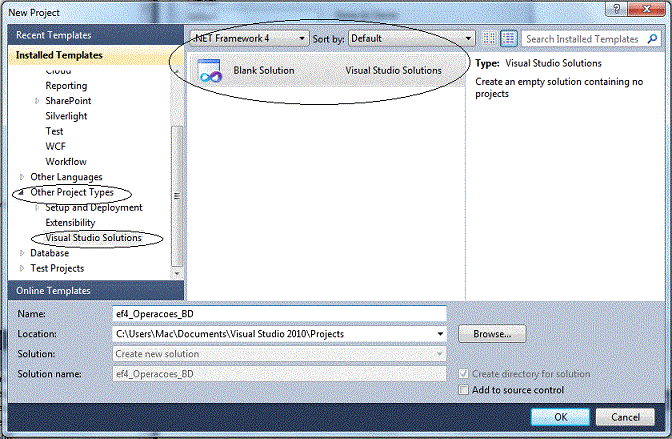Screen dimensions: 672x439
Task: Select the Test template category
Action: tap(54, 131)
